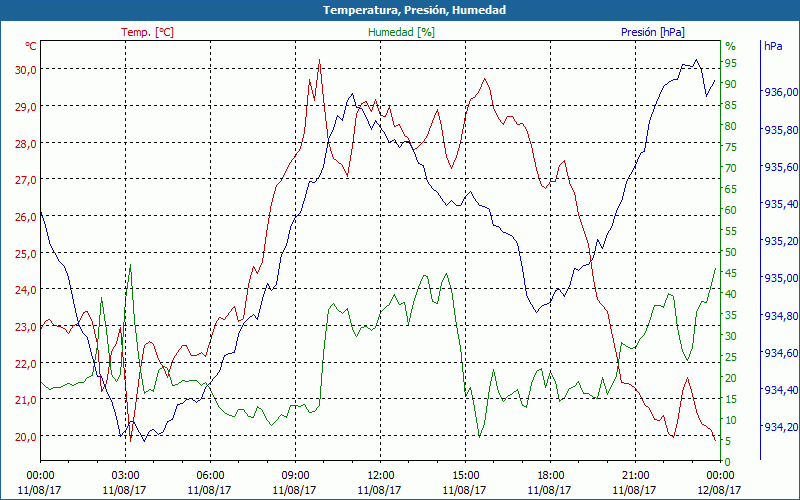The width and height of the screenshot is (800, 500).
Task: Click the '09:00' time axis label
Action: point(295,476)
